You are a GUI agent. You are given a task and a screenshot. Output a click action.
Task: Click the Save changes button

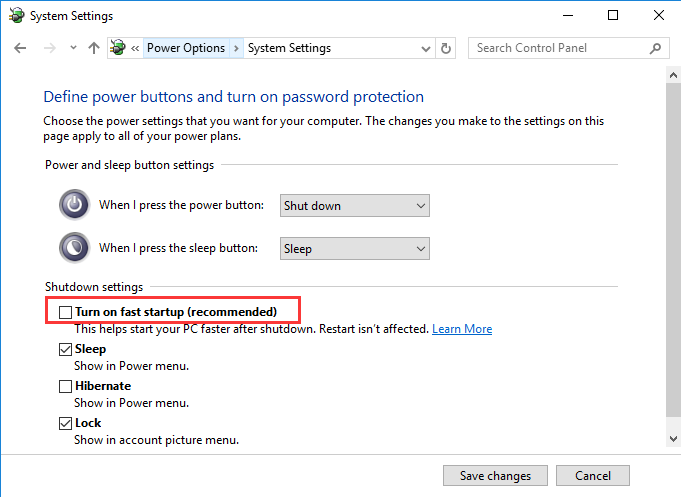point(495,475)
